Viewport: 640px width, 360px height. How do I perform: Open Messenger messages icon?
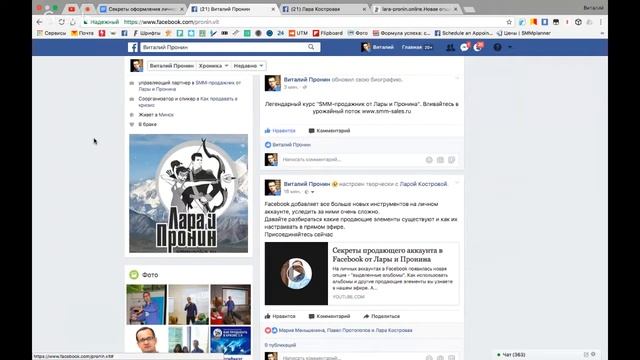(x=464, y=47)
